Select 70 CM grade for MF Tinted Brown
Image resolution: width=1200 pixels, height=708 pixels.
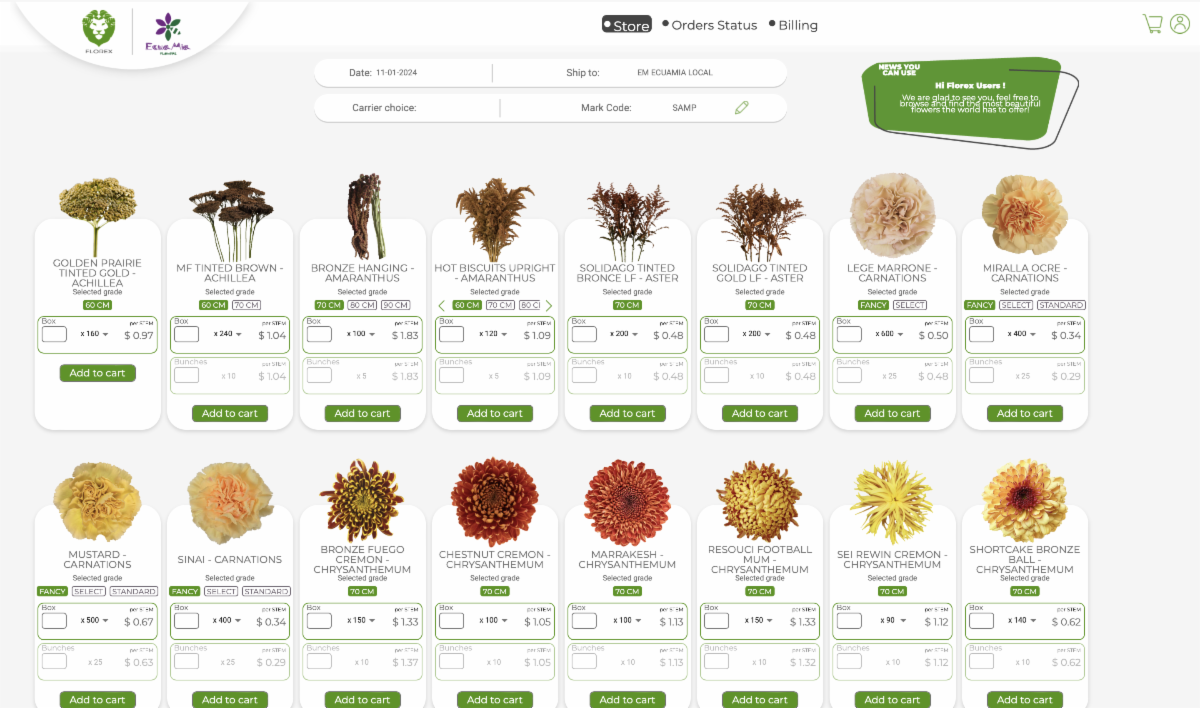tap(246, 305)
